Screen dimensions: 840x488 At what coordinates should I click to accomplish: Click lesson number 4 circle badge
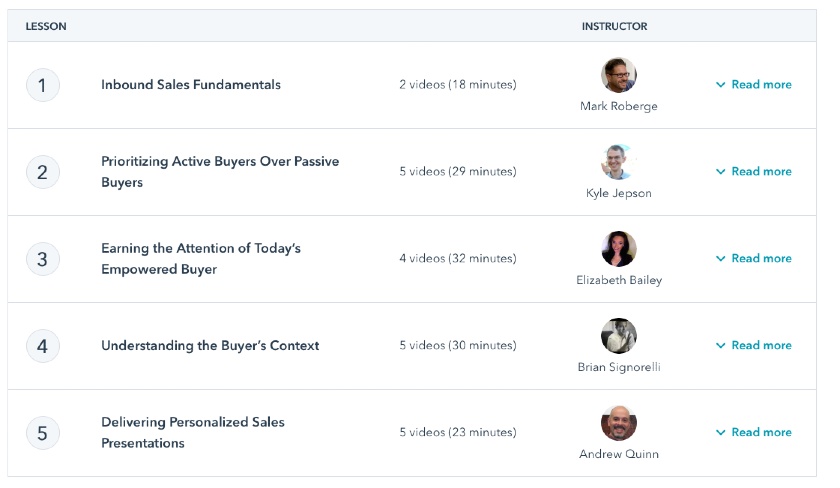click(42, 346)
